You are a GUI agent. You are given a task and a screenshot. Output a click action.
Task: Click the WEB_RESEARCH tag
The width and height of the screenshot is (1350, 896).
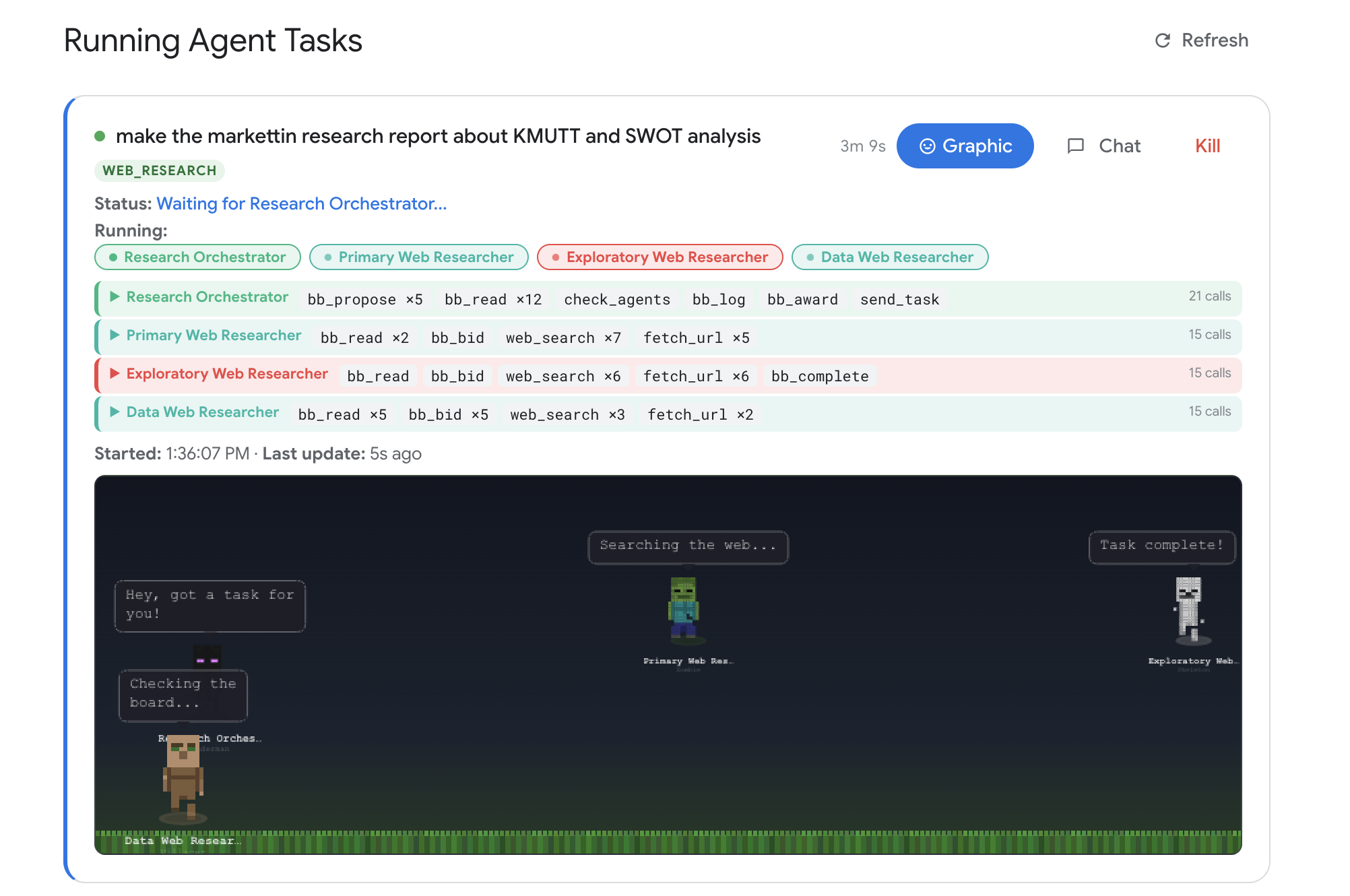pyautogui.click(x=159, y=170)
